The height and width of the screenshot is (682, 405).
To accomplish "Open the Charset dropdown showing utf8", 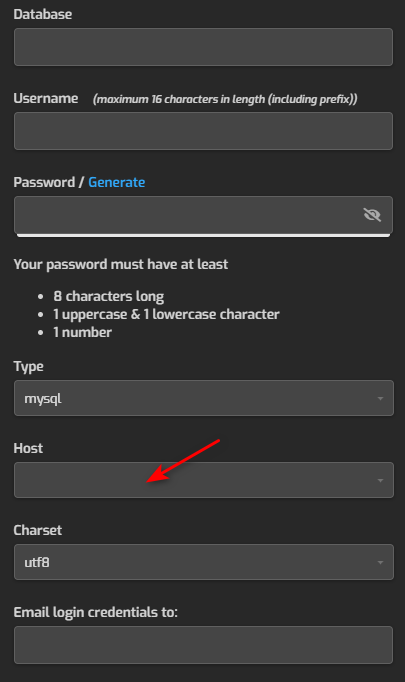I will click(x=204, y=562).
